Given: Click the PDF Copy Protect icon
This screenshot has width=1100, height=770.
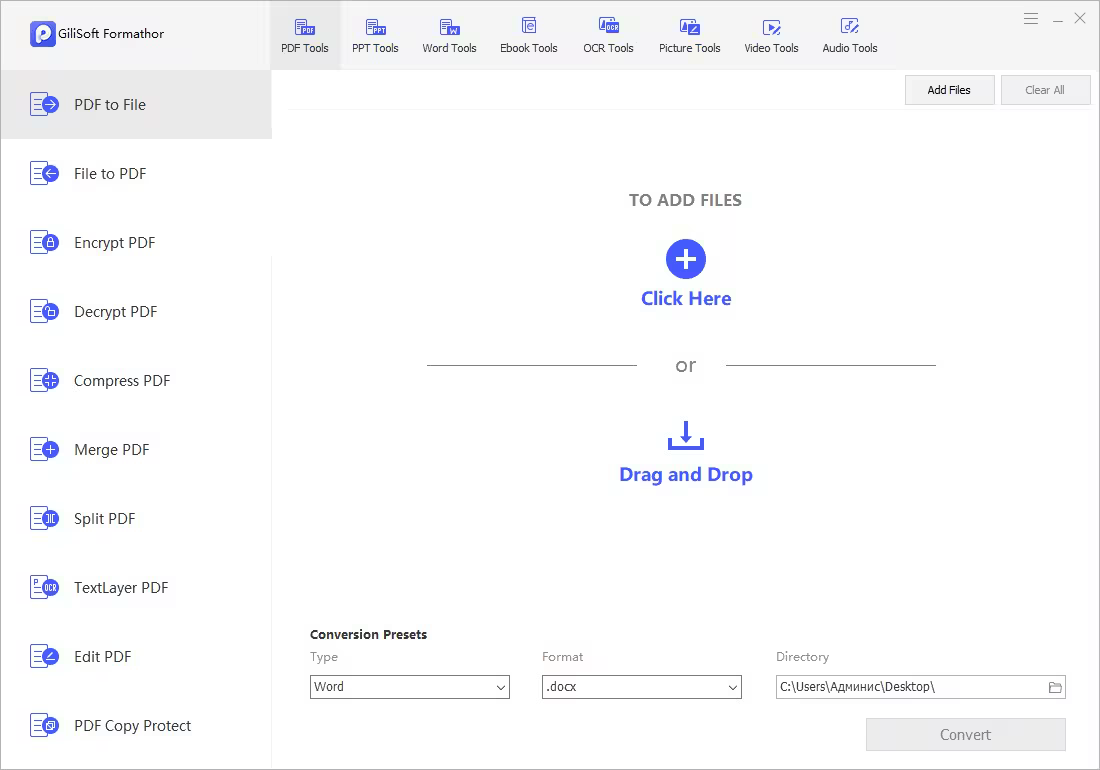Looking at the screenshot, I should (44, 726).
